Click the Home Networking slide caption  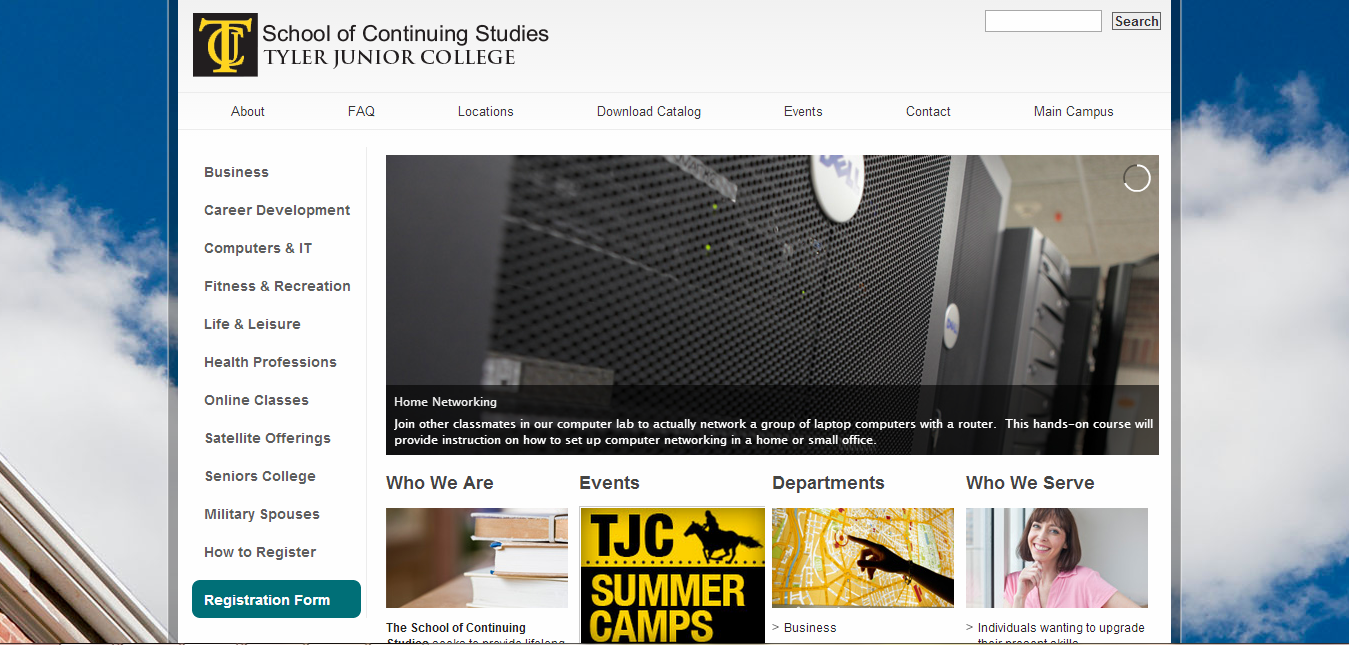click(445, 402)
